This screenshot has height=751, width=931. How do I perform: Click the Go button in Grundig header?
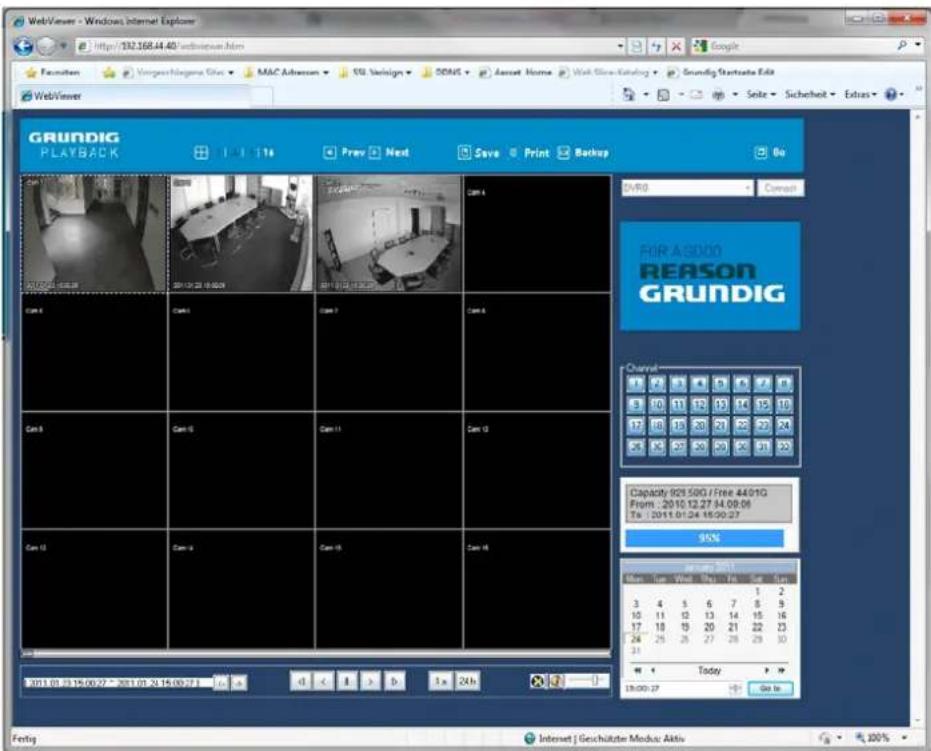pyautogui.click(x=770, y=153)
